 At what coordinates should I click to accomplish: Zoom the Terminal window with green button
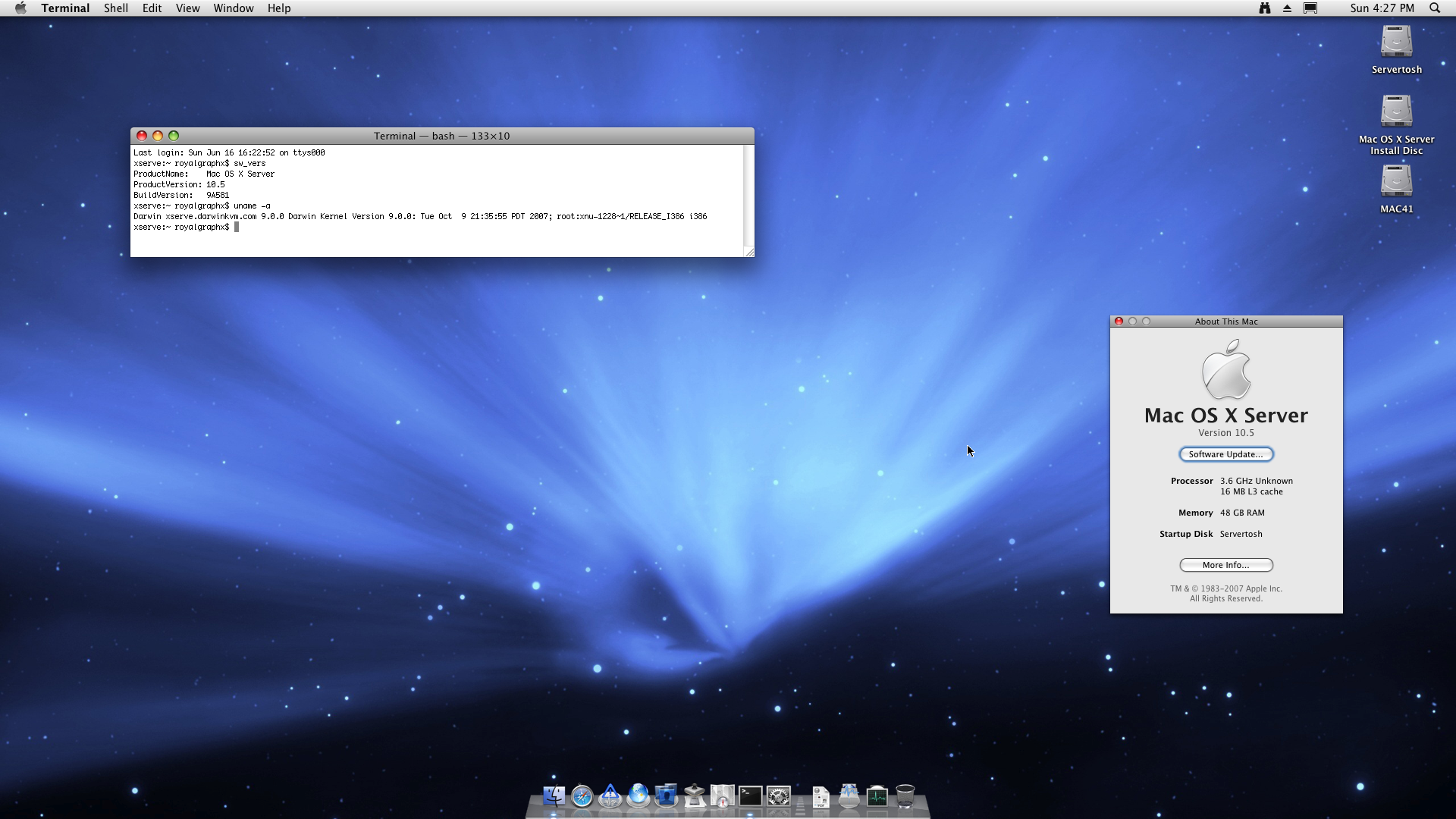174,136
